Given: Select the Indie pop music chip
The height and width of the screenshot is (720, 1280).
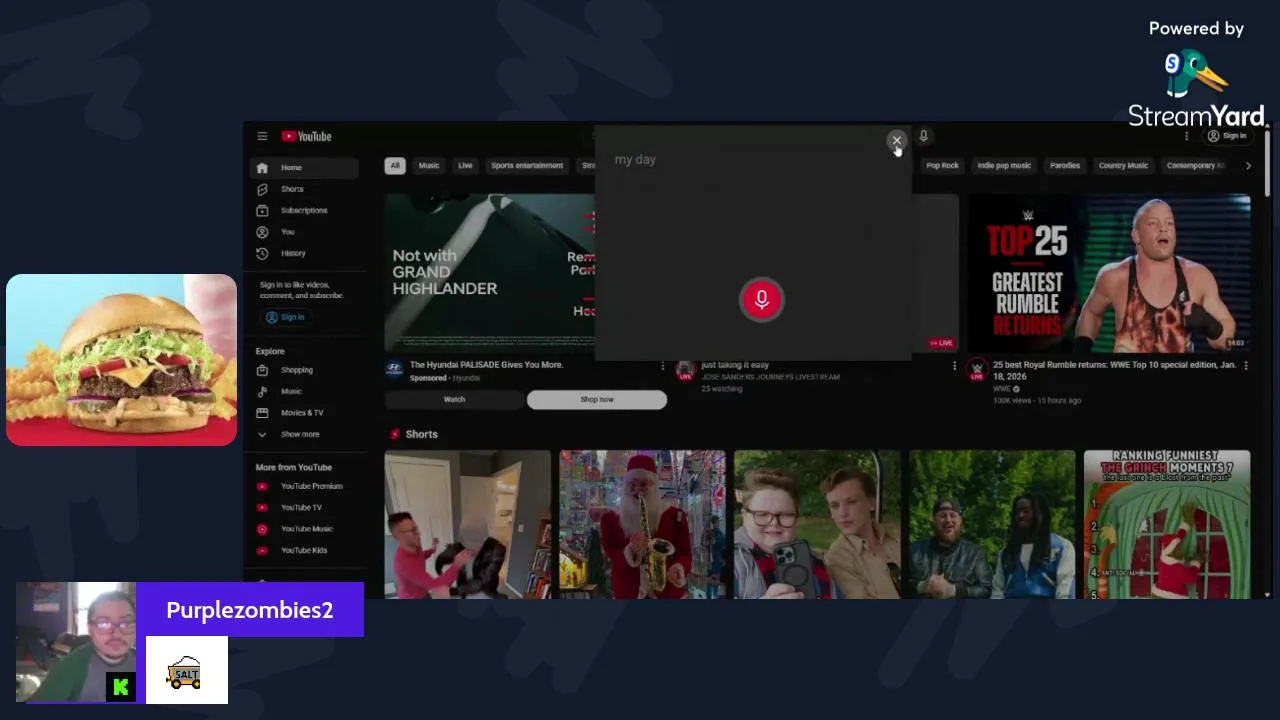Looking at the screenshot, I should click(x=1004, y=166).
